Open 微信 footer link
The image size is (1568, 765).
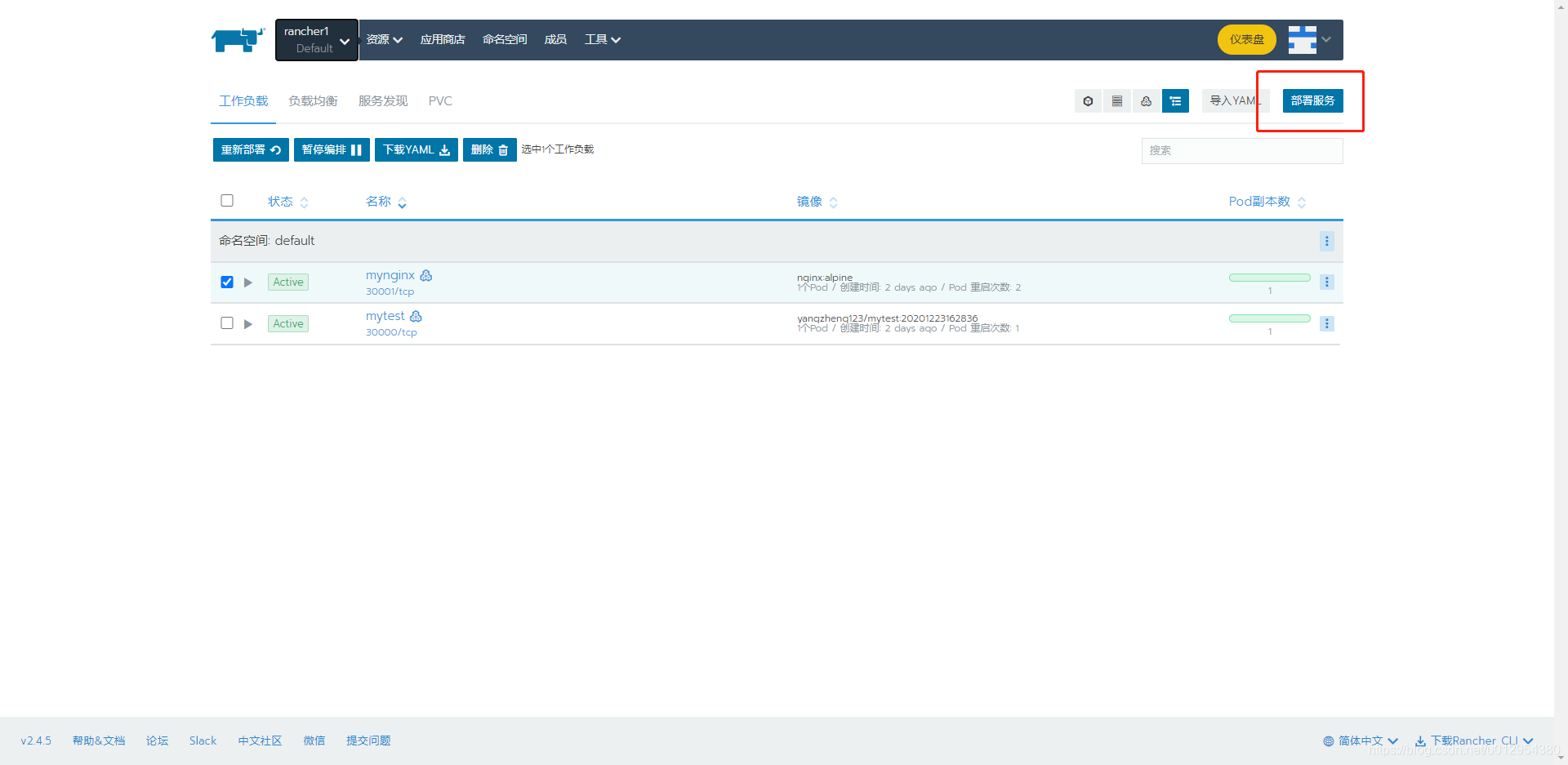tap(314, 741)
